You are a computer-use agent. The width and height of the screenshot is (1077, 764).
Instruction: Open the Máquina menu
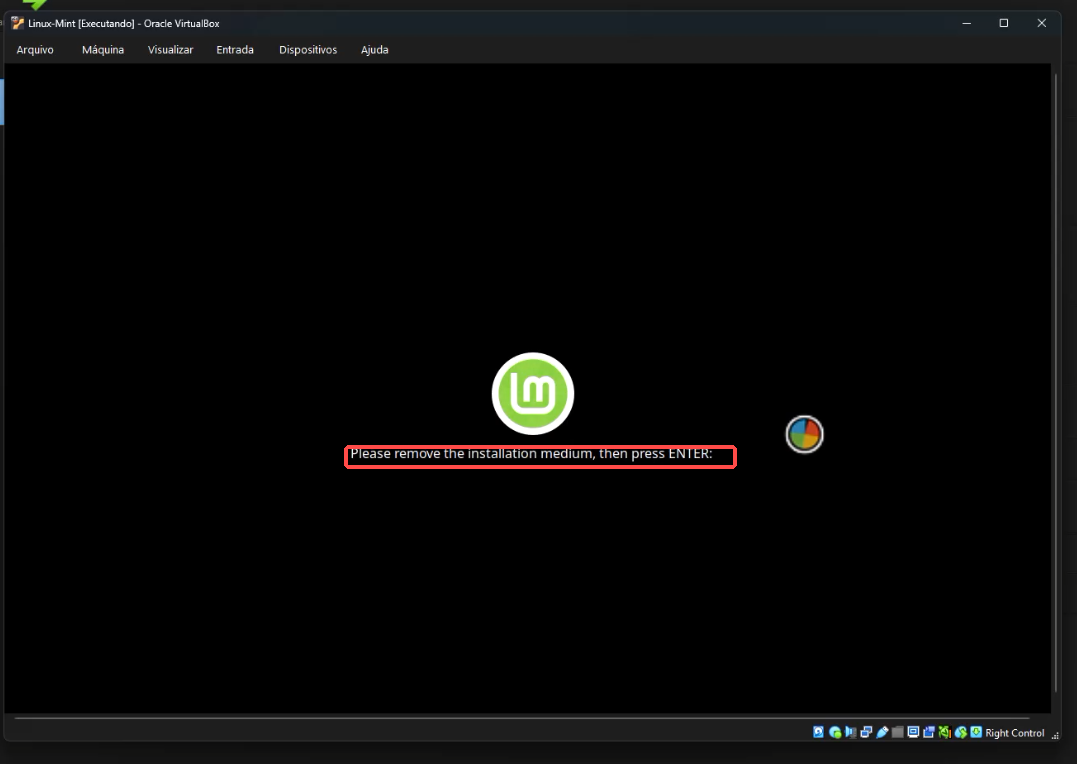103,49
